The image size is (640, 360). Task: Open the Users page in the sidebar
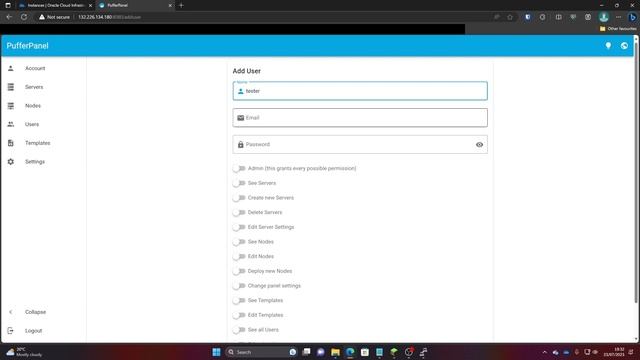tap(43, 124)
